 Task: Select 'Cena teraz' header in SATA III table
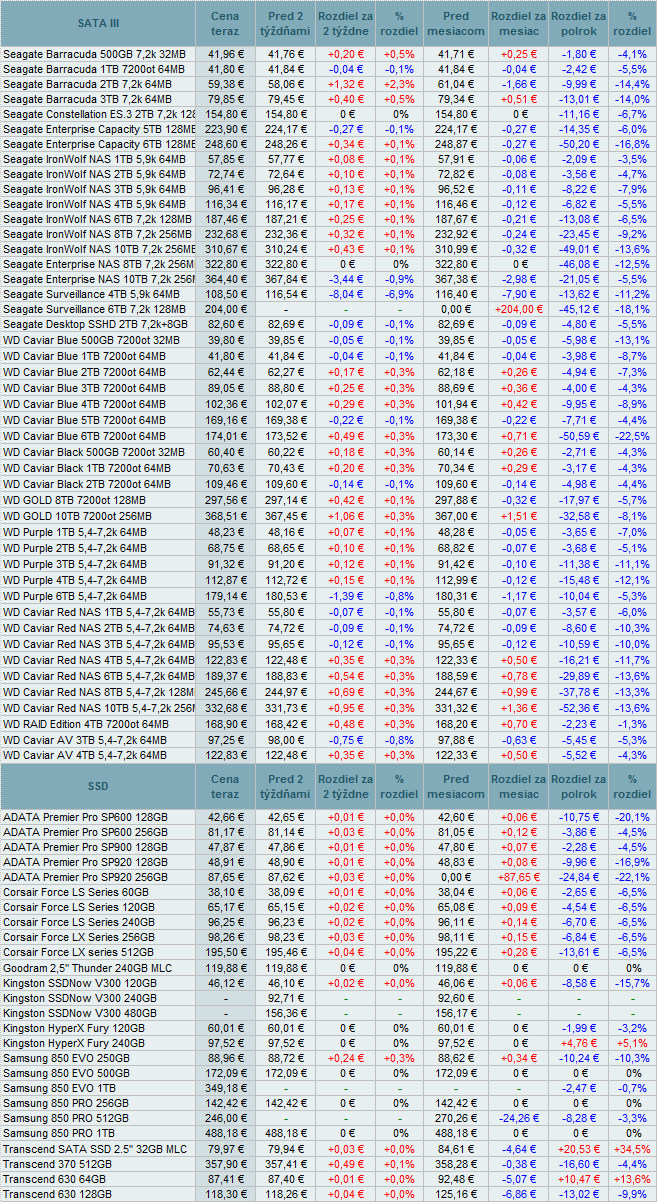click(225, 22)
